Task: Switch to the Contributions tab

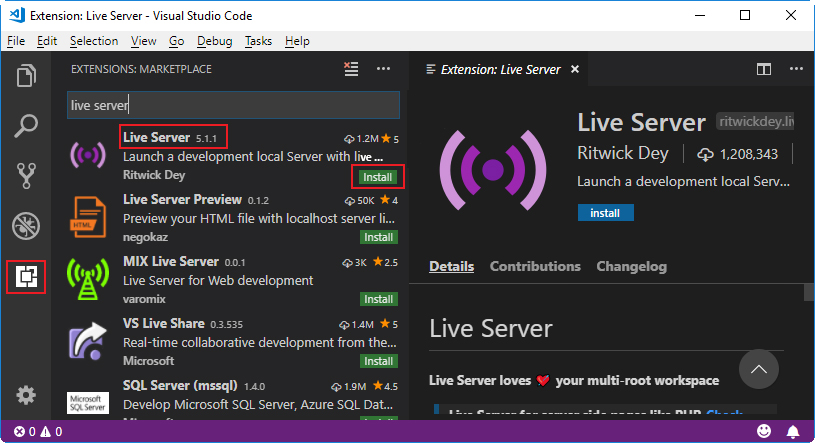Action: pyautogui.click(x=535, y=266)
